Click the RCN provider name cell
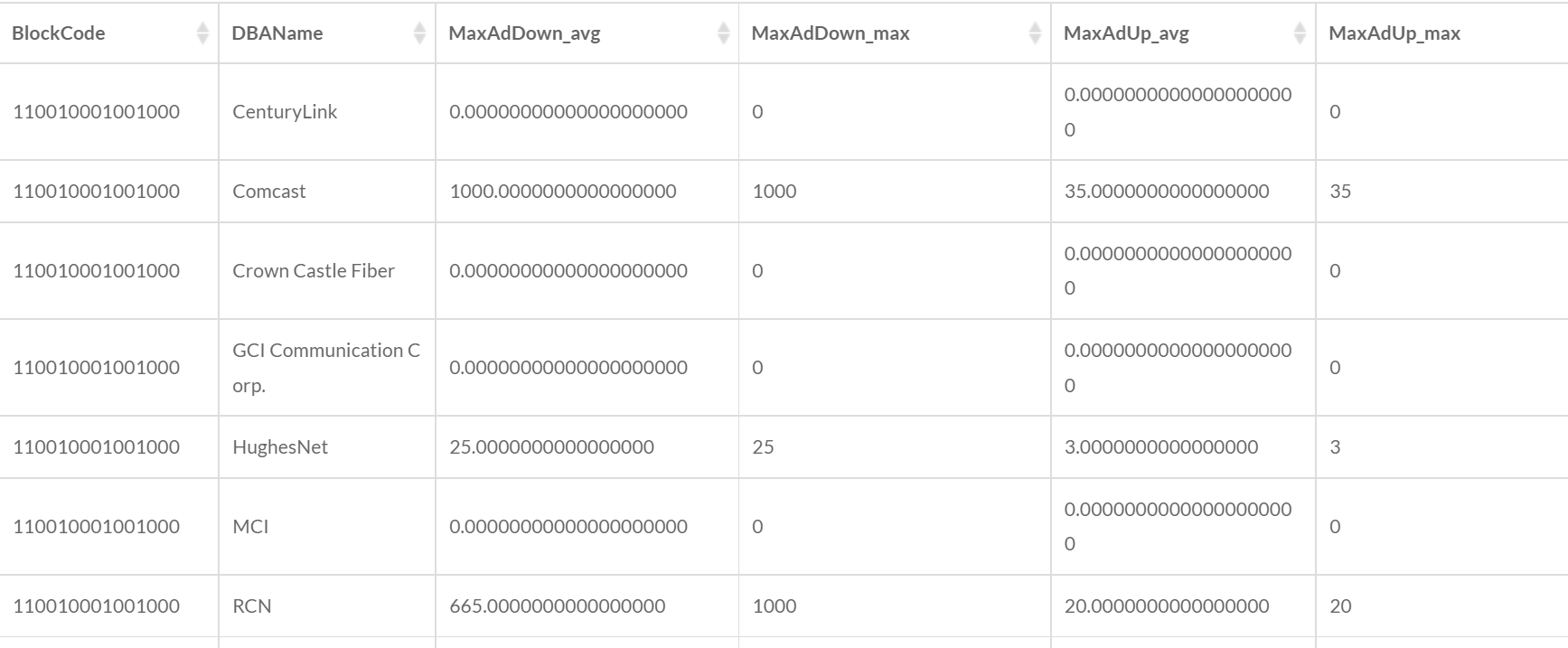This screenshot has height=648, width=1568. pos(252,606)
